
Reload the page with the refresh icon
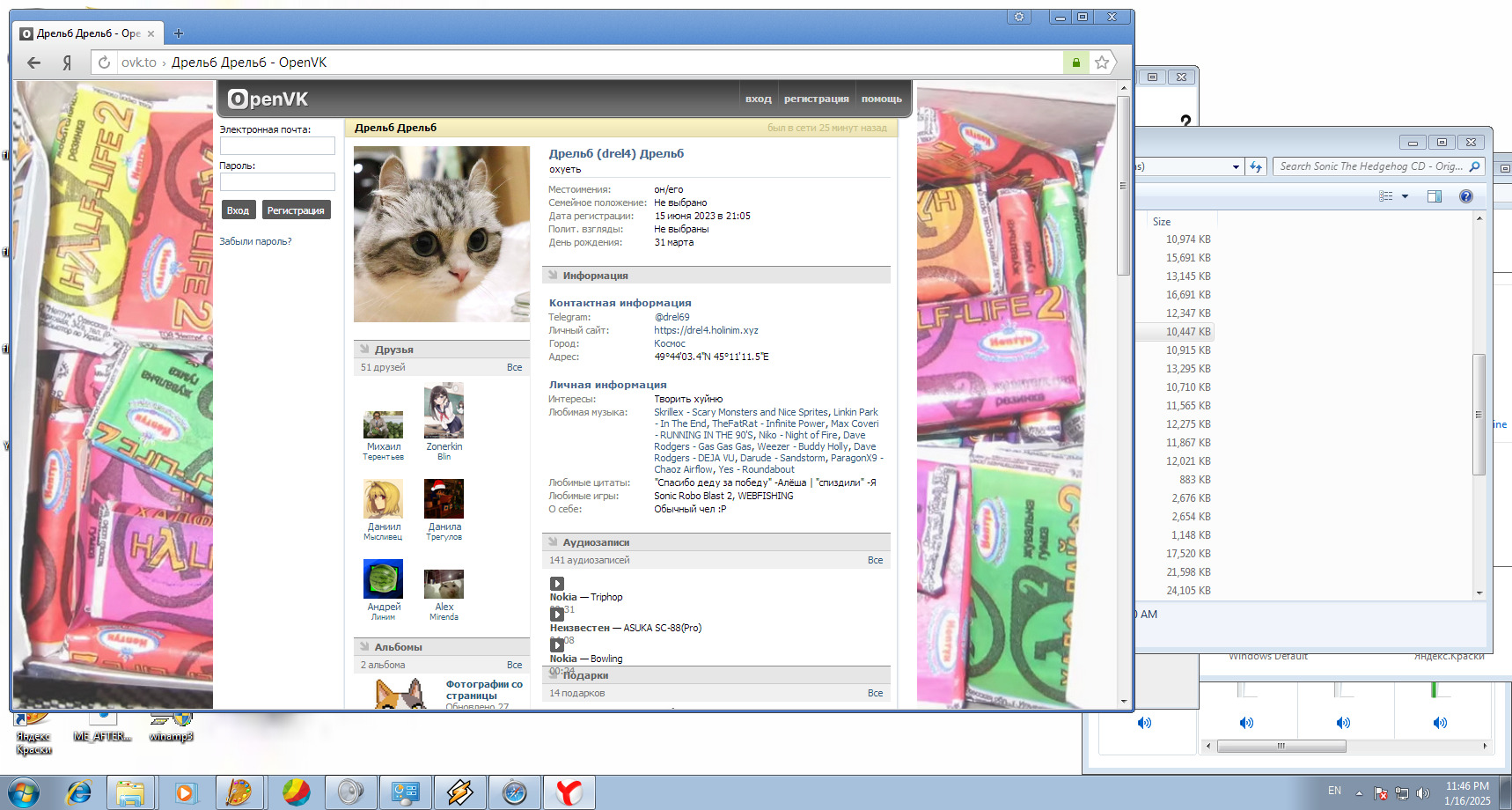(104, 63)
